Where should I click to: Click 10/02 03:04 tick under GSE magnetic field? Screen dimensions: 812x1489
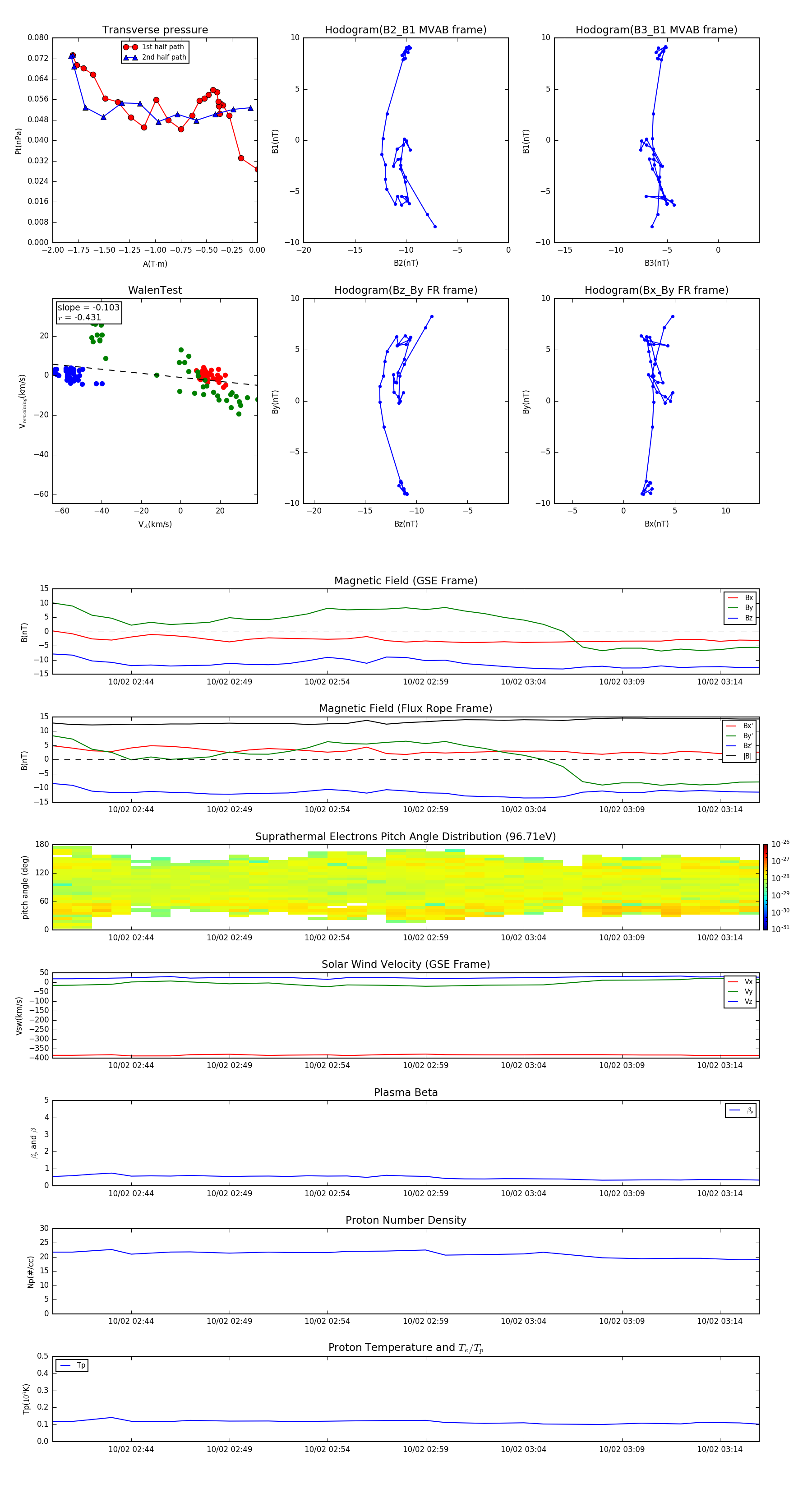pyautogui.click(x=524, y=681)
